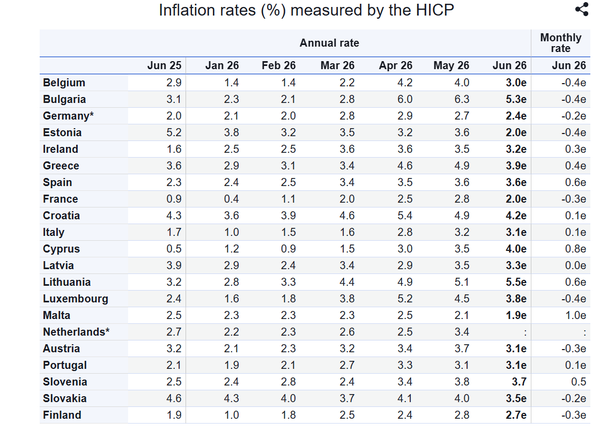This screenshot has height=430, width=600.
Task: Select the Germany* row label
Action: coord(68,116)
